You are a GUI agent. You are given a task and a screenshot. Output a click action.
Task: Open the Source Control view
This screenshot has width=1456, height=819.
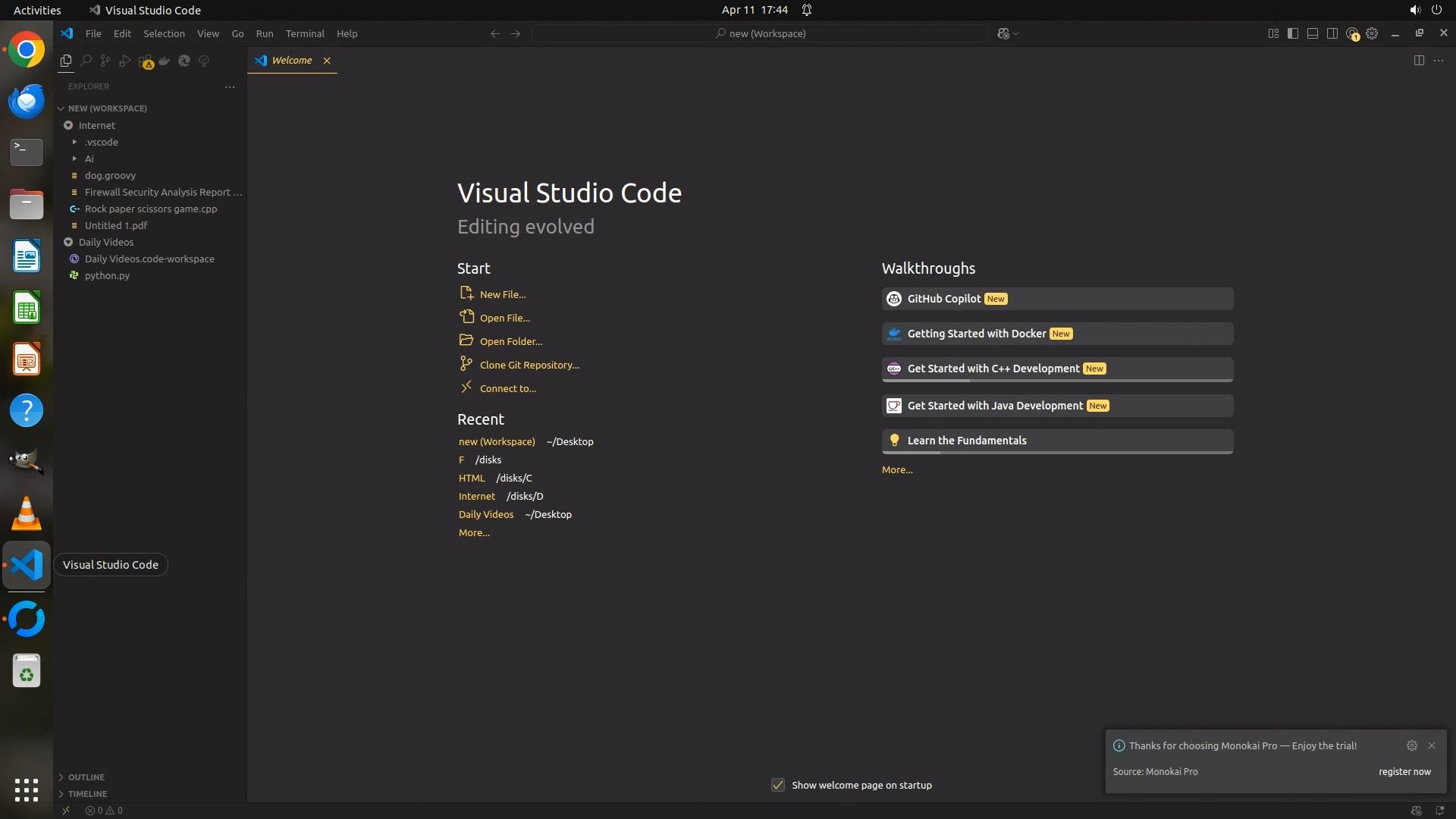click(105, 61)
